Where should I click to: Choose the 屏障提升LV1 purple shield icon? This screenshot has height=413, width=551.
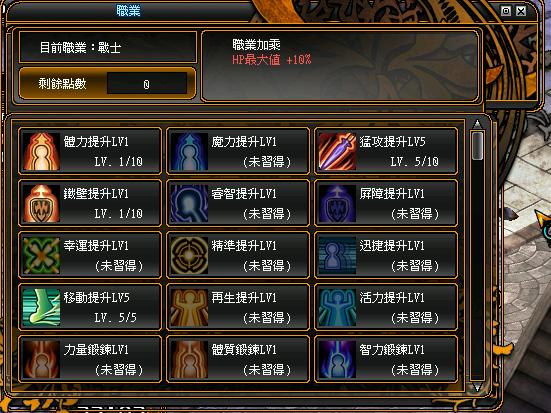337,204
